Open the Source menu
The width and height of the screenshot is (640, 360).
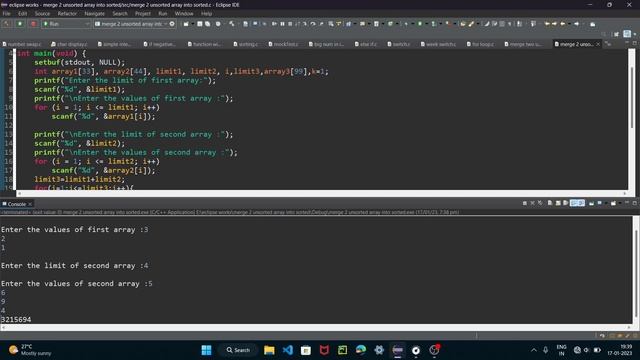point(42,13)
